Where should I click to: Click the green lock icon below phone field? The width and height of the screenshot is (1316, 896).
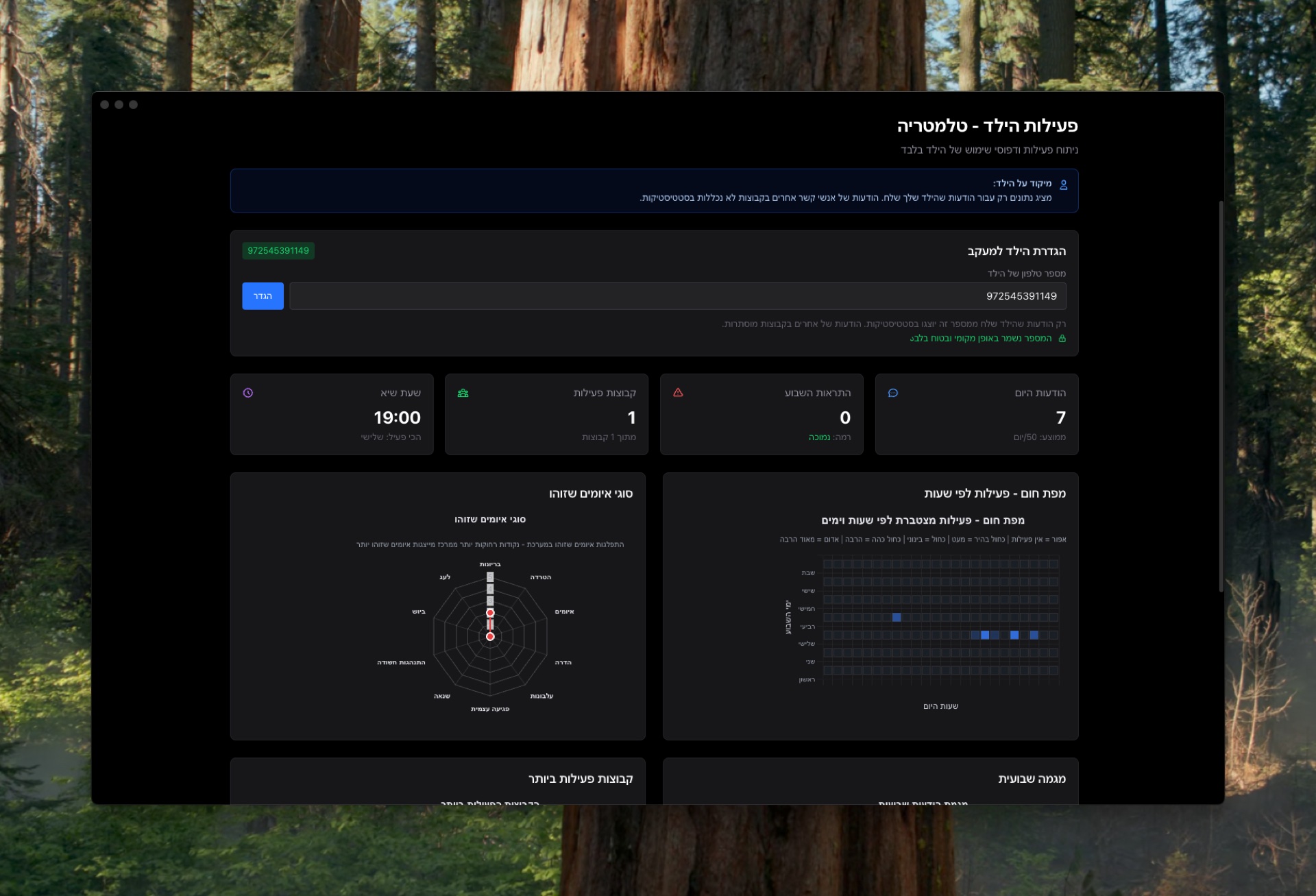1062,339
